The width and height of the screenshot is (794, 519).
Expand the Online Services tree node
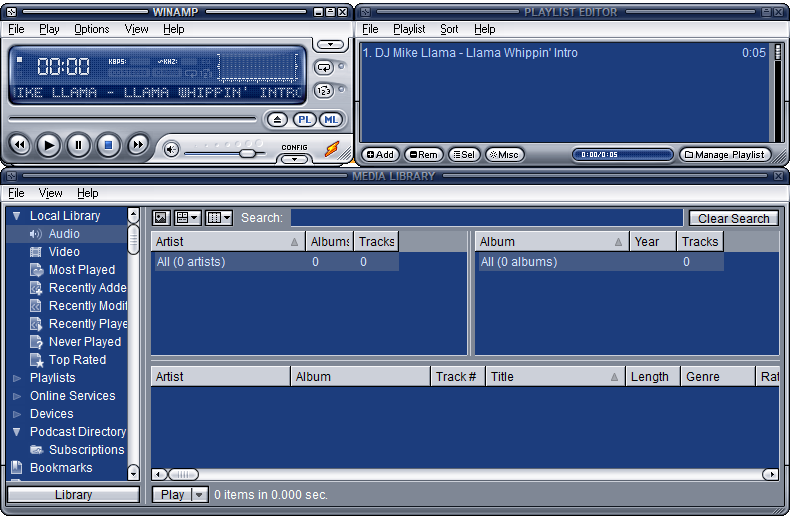click(x=17, y=396)
